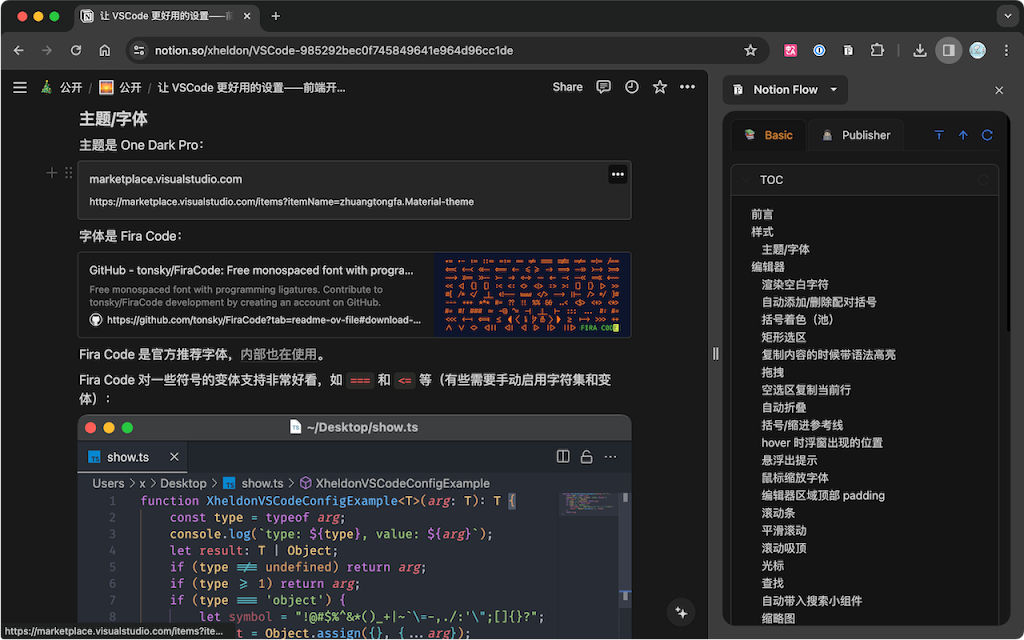Jump to 自动添加/删除配对括号 in TOC
Viewport: 1024px width, 640px height.
point(819,302)
